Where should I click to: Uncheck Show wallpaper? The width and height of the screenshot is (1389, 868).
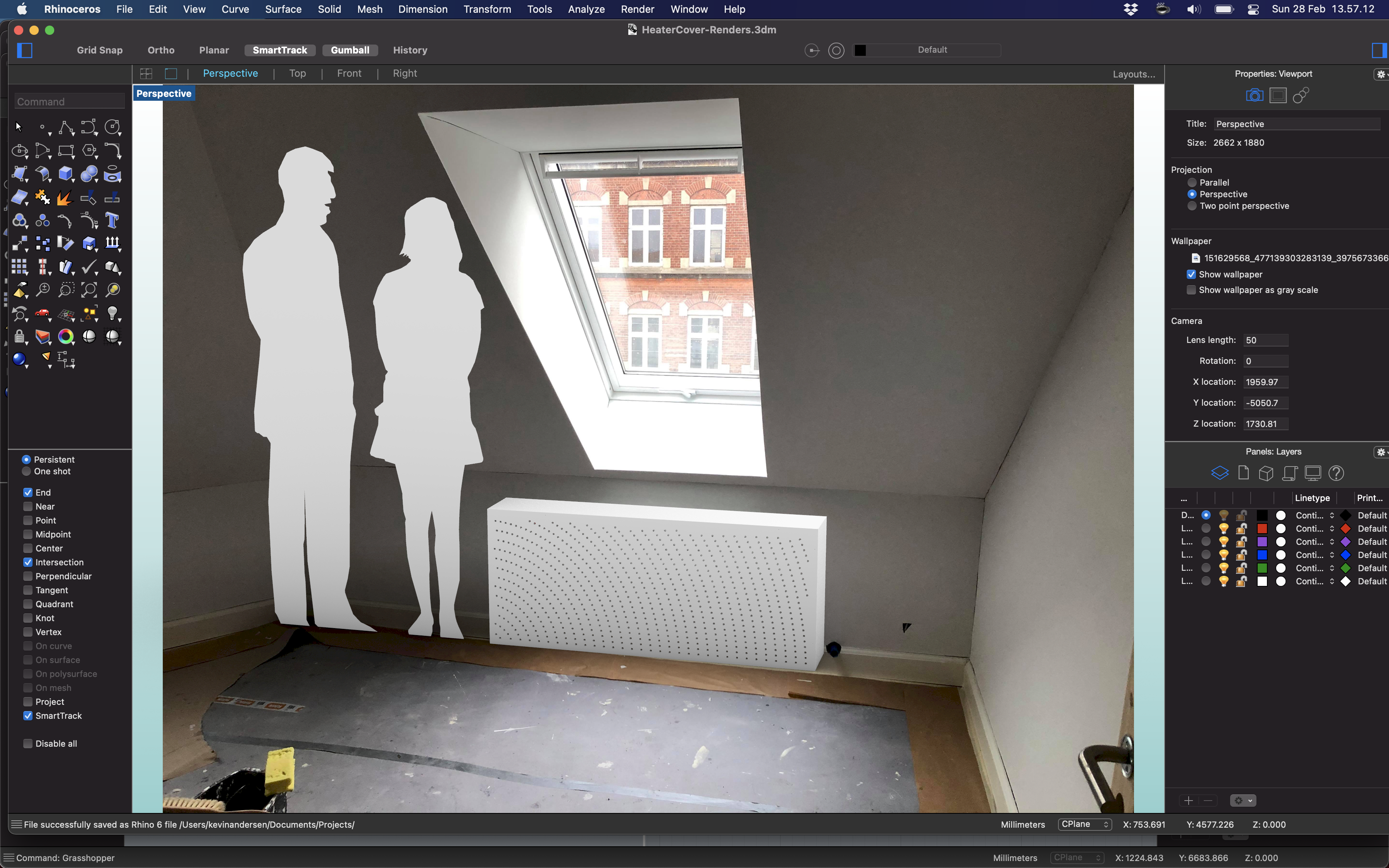1192,274
